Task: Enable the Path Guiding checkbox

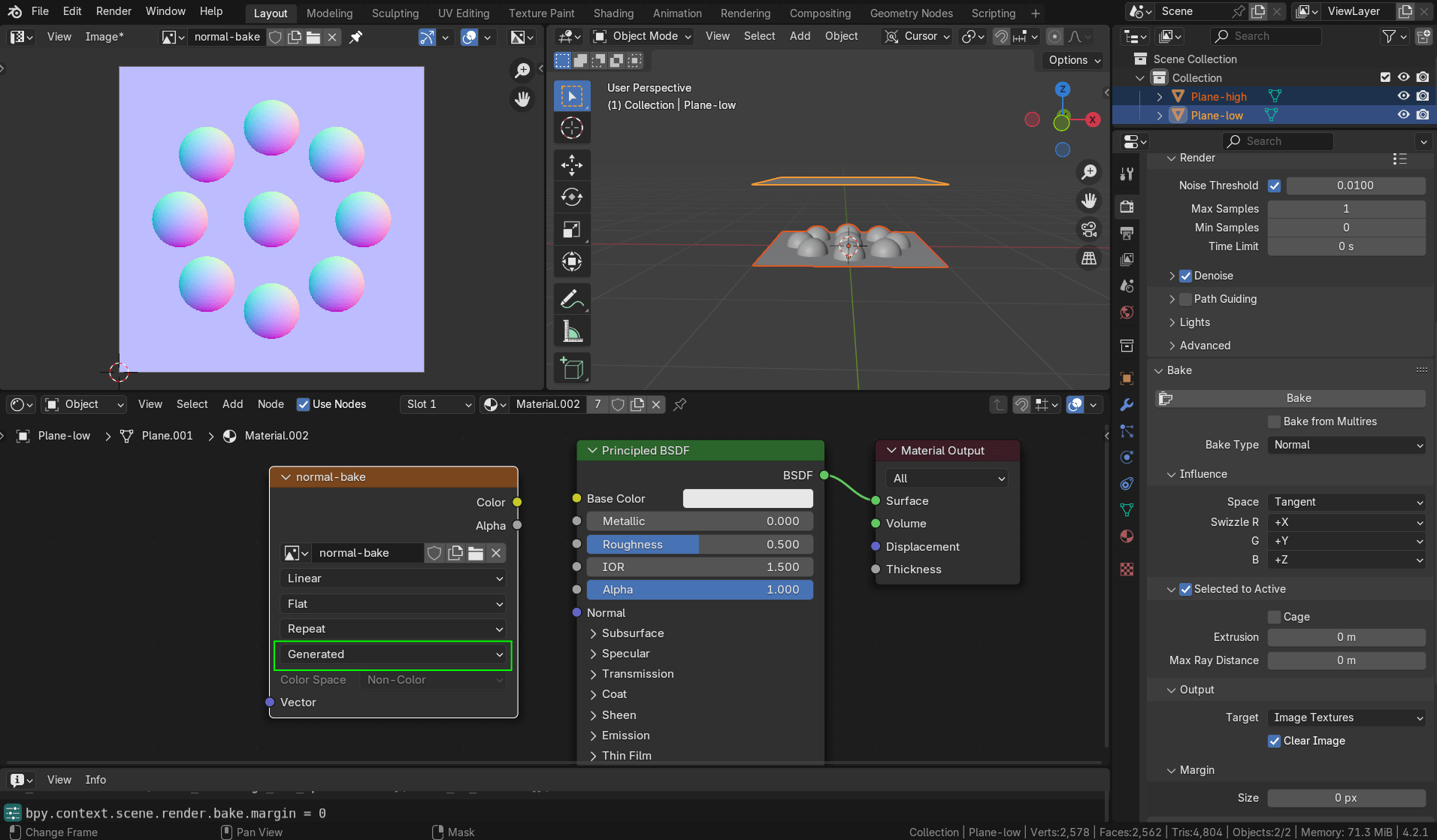Action: click(1185, 299)
